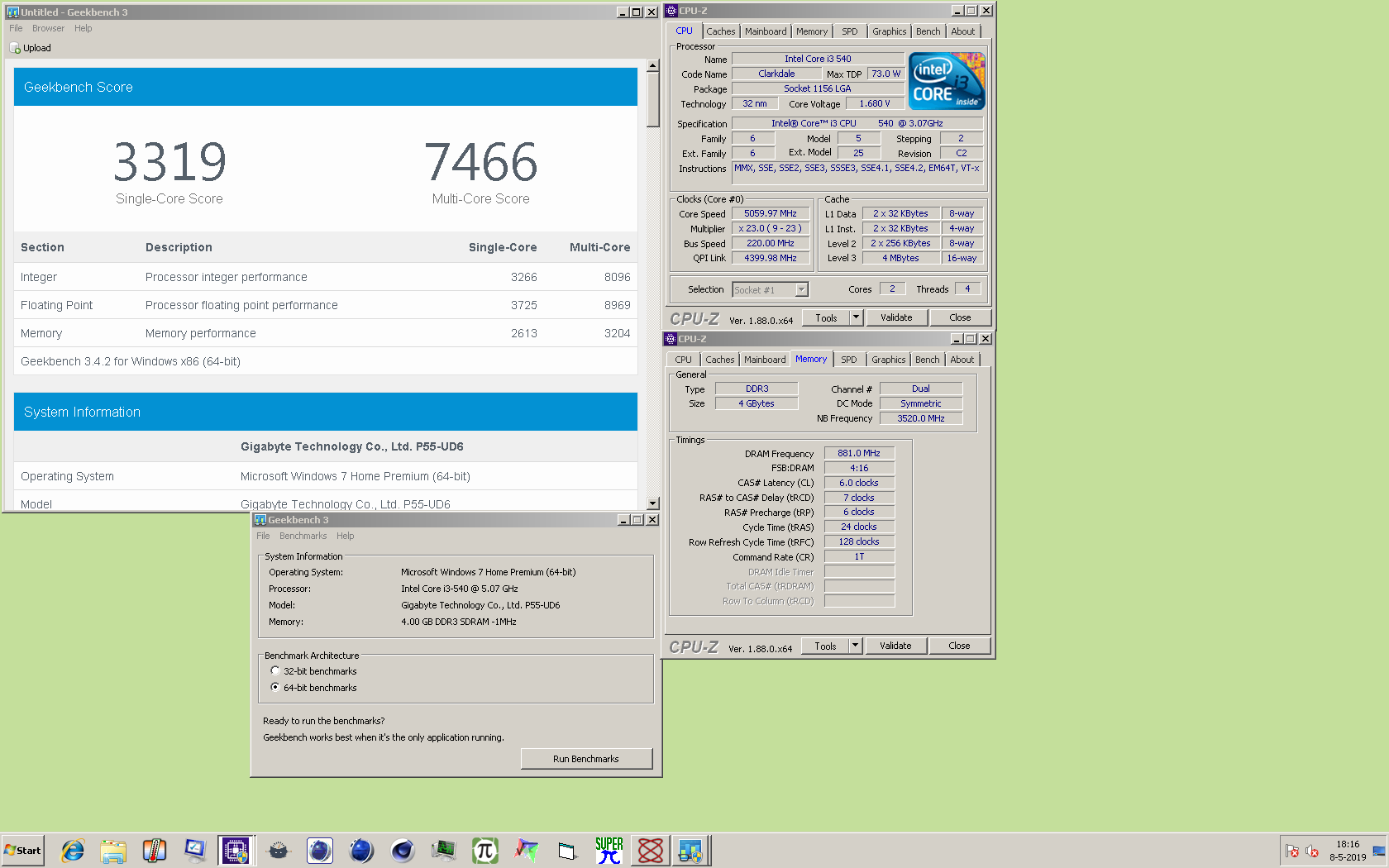Viewport: 1389px width, 868px height.
Task: Switch to the CPU-Z chip taskbar icon
Action: coord(236,850)
